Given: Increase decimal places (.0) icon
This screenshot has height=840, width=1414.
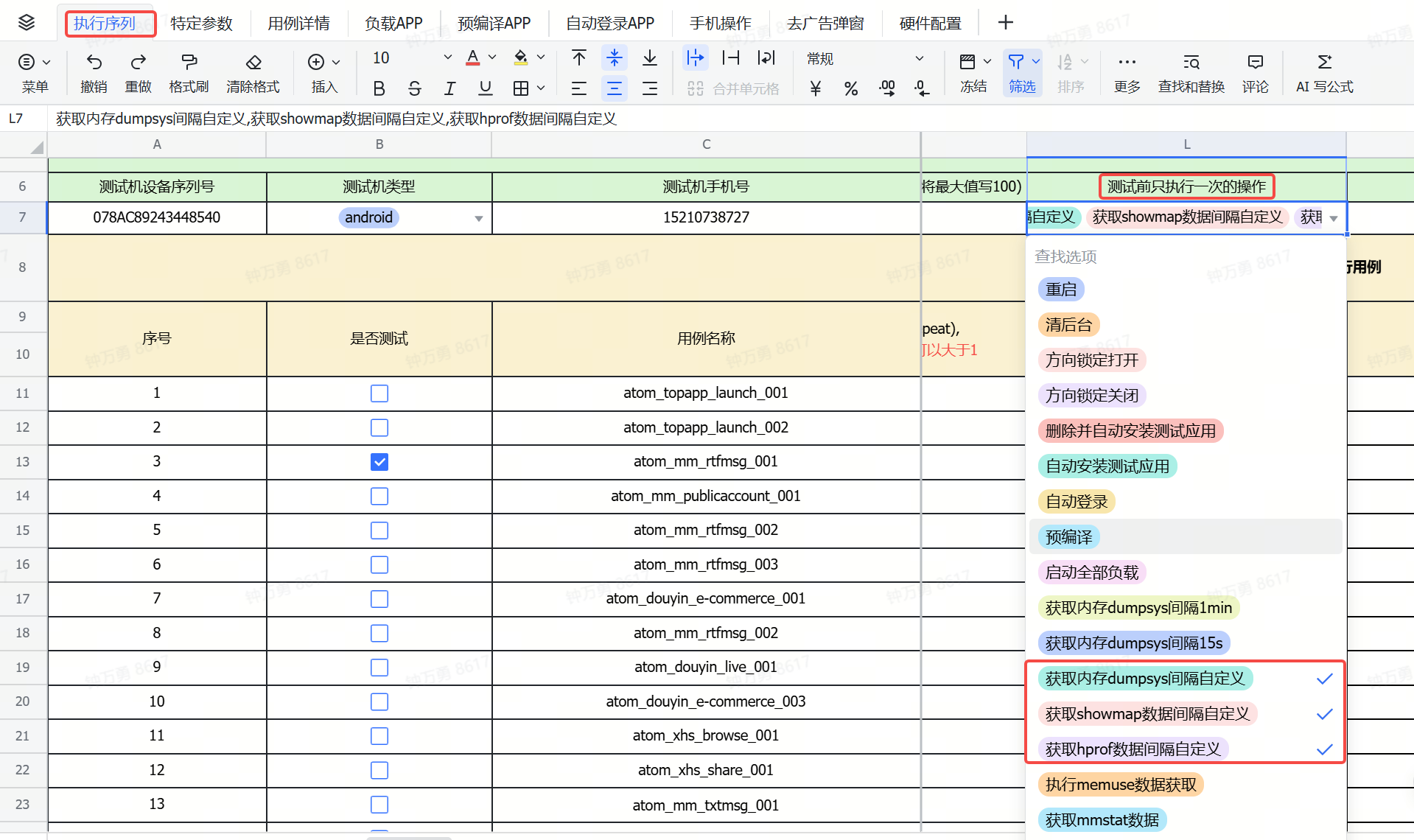Looking at the screenshot, I should (x=921, y=88).
